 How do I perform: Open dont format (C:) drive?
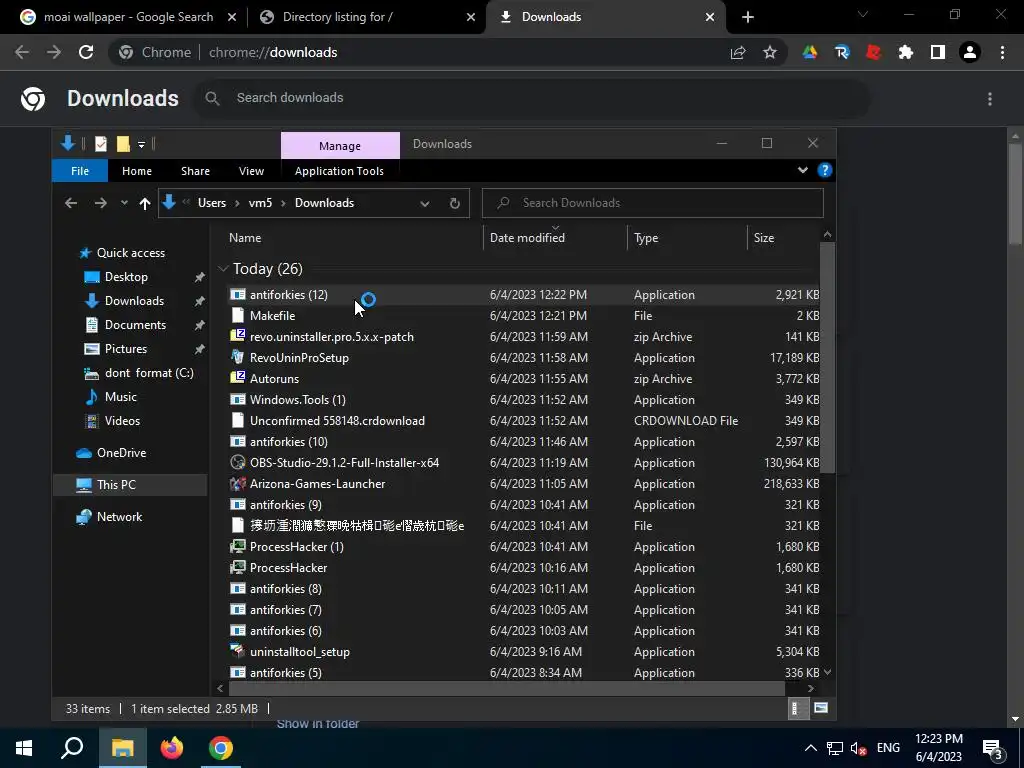click(x=149, y=373)
